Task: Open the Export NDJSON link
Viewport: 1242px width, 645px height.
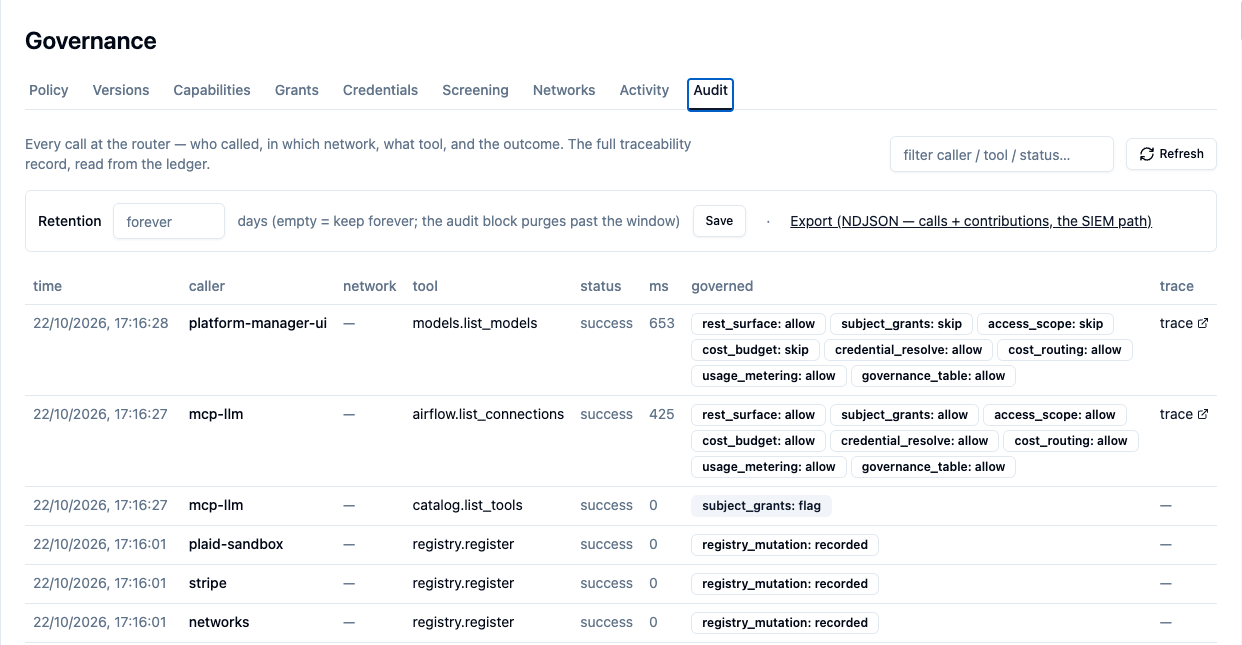Action: coord(970,221)
